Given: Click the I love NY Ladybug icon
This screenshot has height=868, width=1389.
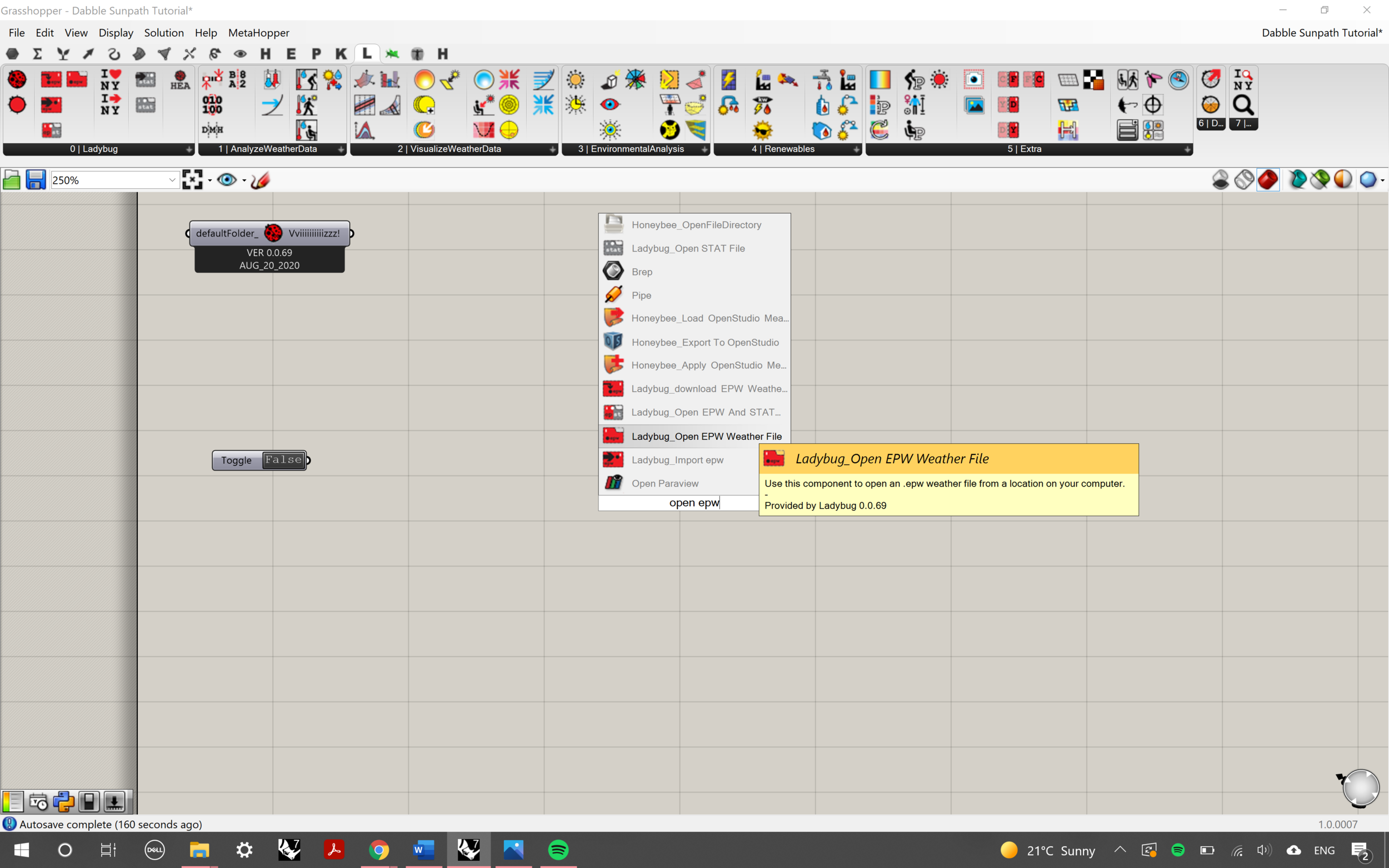Looking at the screenshot, I should click(110, 79).
